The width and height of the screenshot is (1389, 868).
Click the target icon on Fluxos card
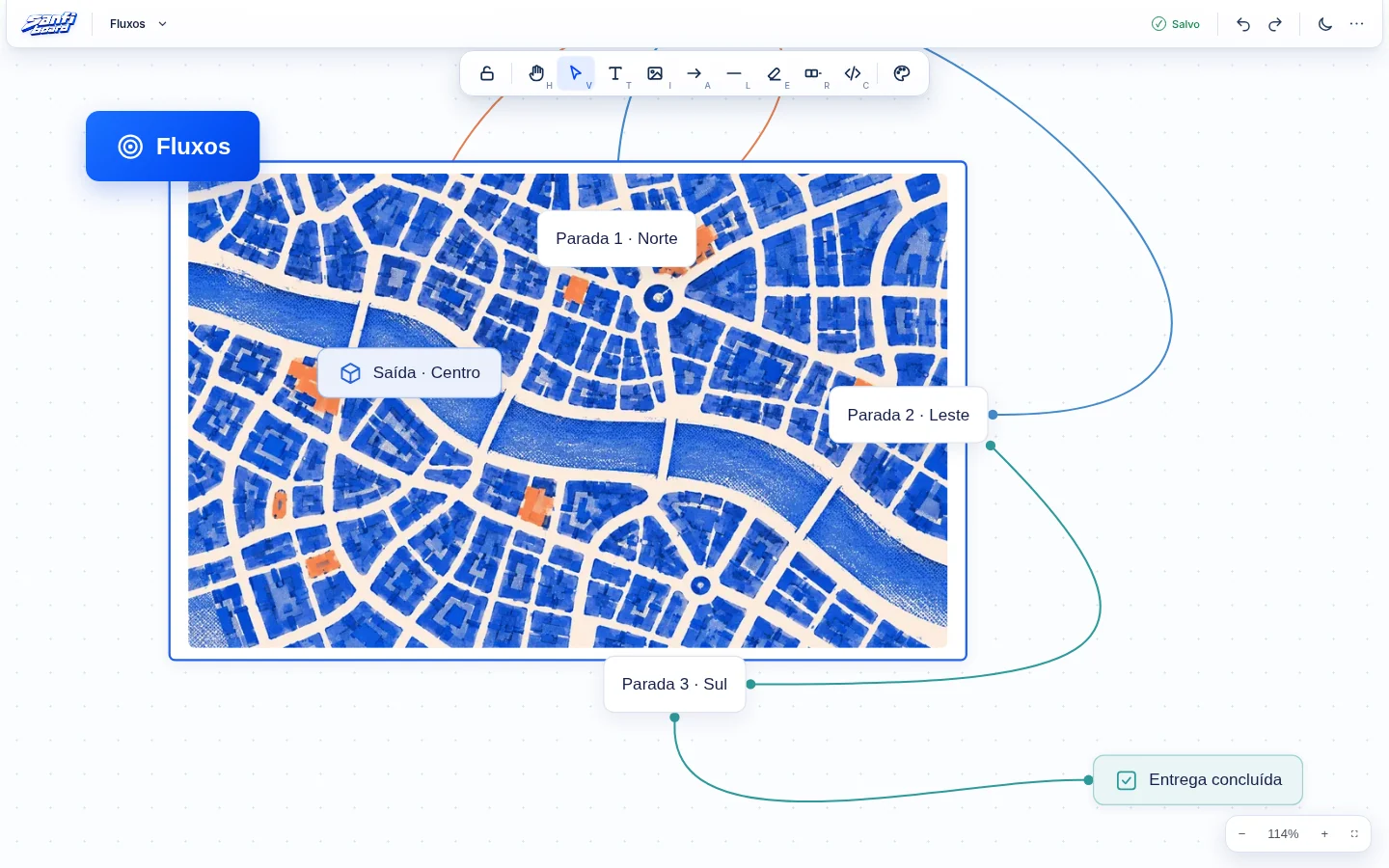130,147
